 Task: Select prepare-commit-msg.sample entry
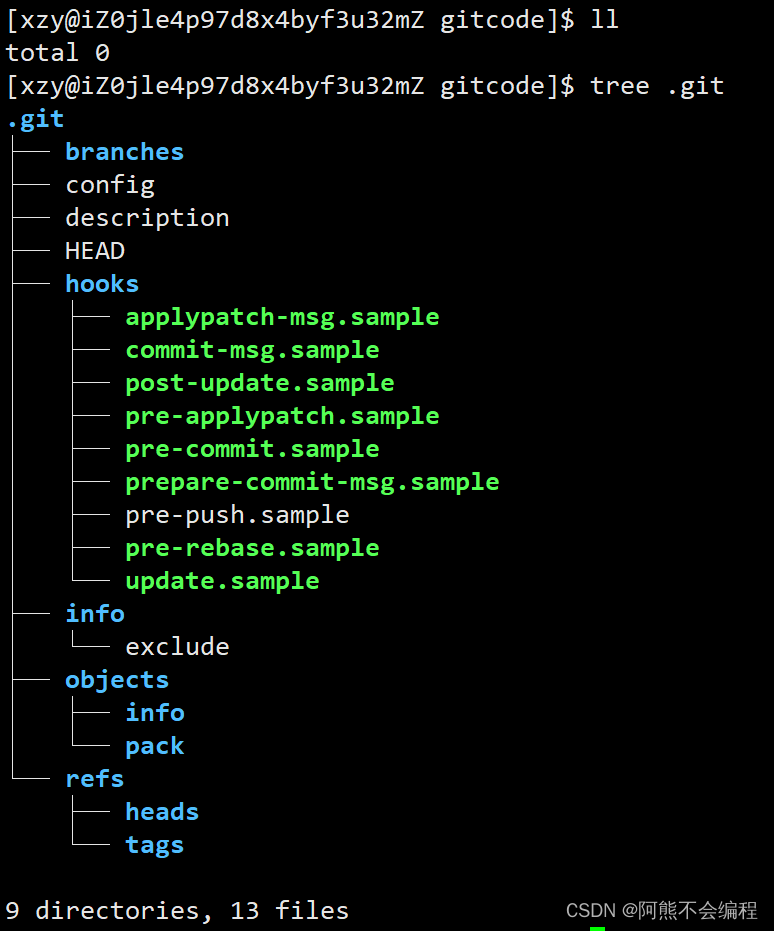(x=312, y=482)
